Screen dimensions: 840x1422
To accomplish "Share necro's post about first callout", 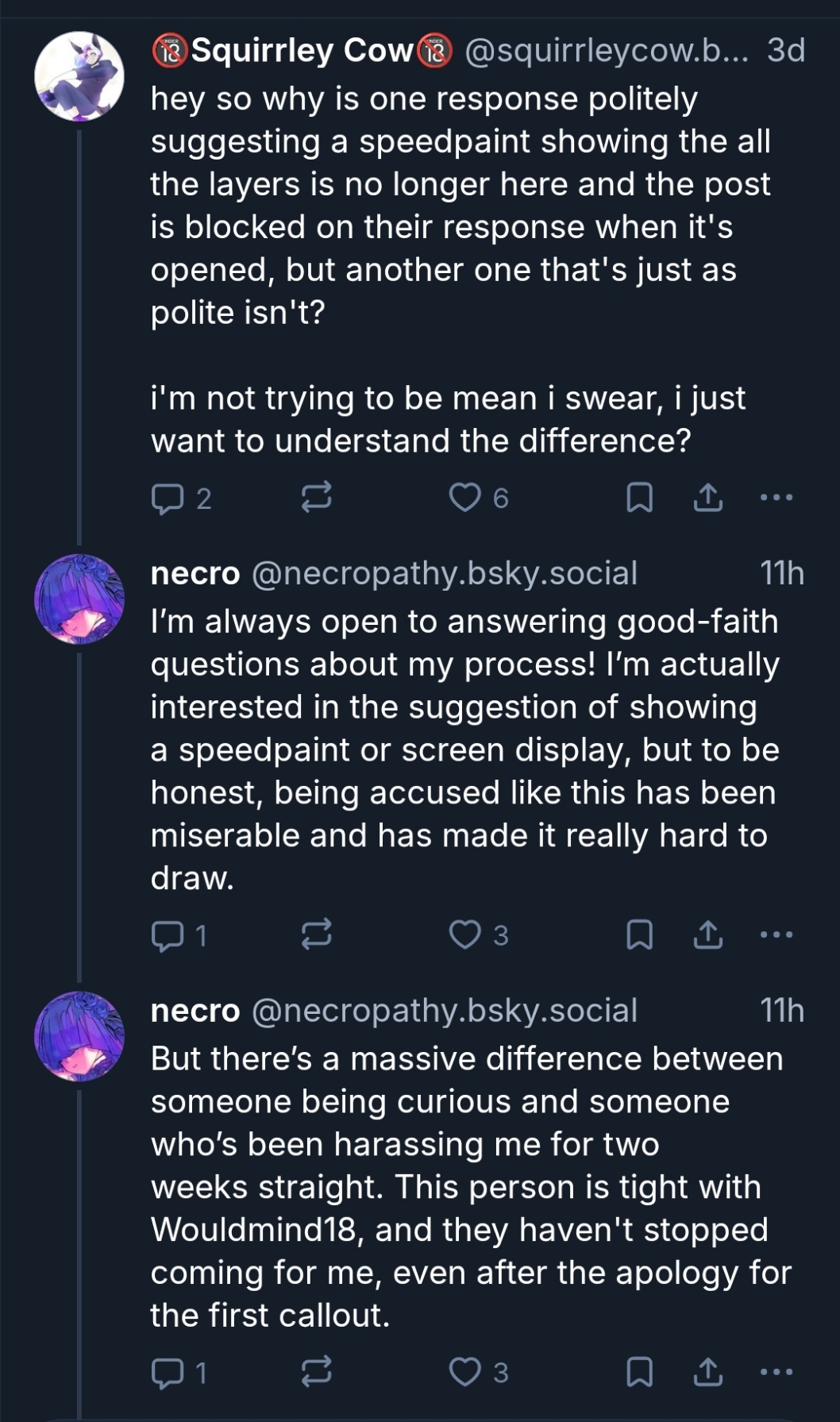I will [708, 1373].
